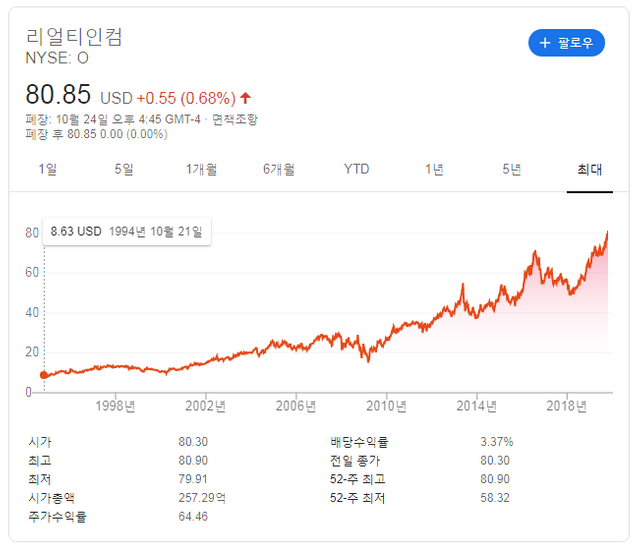The image size is (640, 552).
Task: Click the 시가 label
Action: [40, 442]
